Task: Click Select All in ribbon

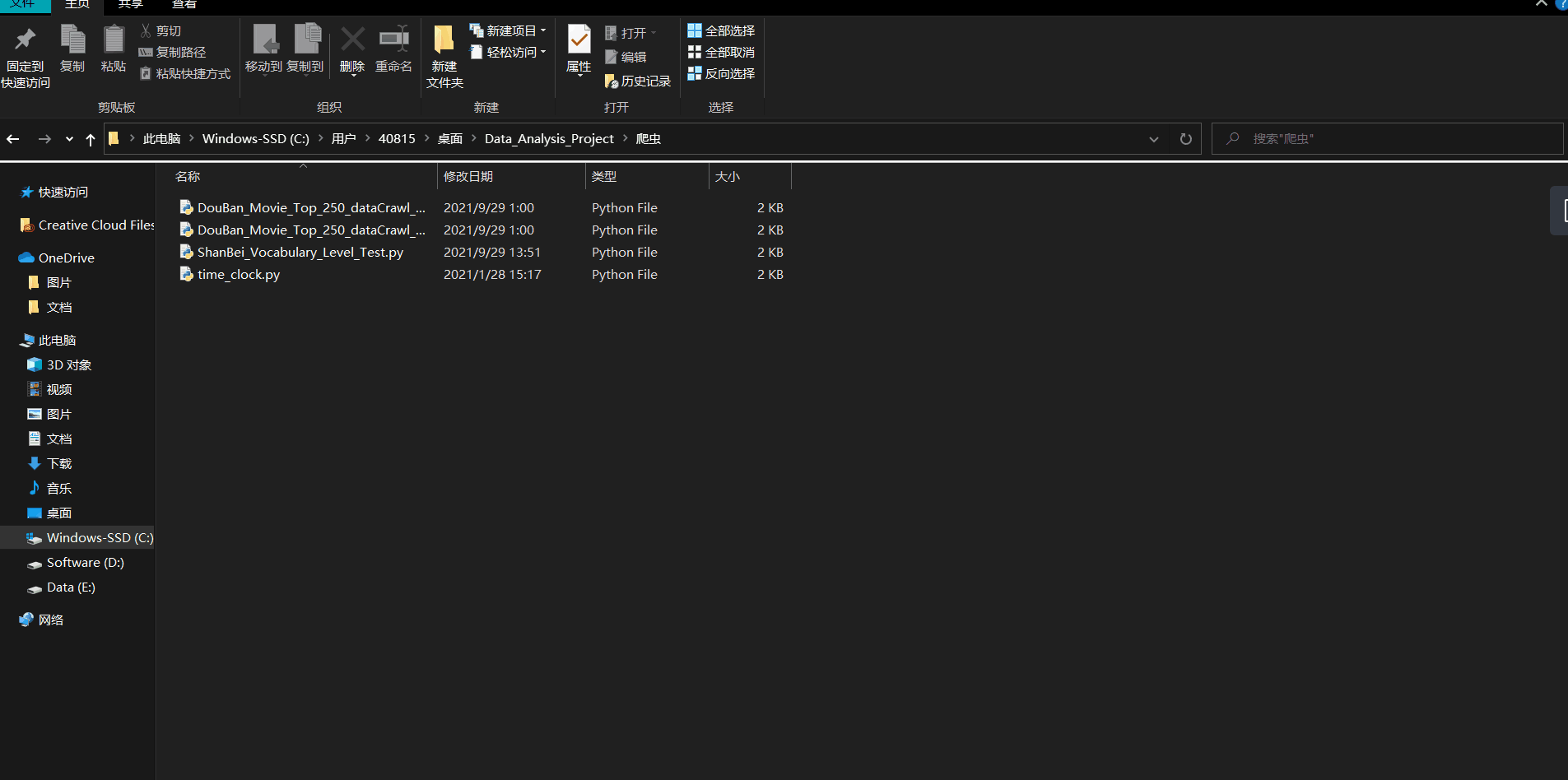Action: point(721,30)
